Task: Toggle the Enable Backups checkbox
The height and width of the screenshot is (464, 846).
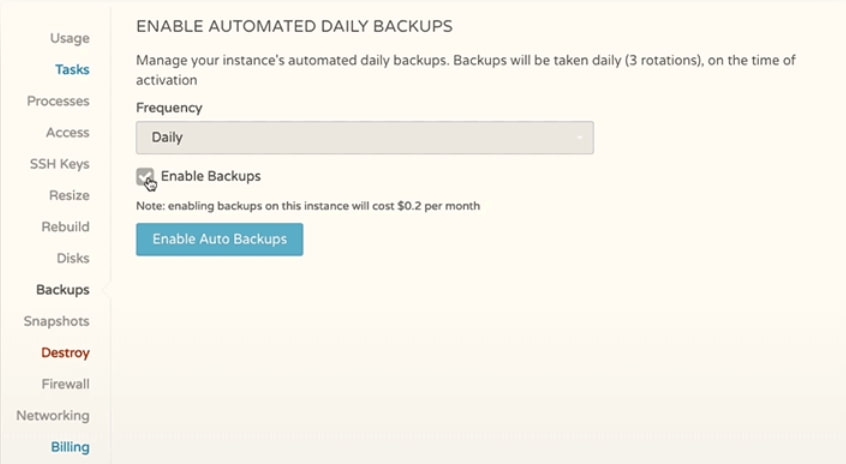Action: pos(145,177)
